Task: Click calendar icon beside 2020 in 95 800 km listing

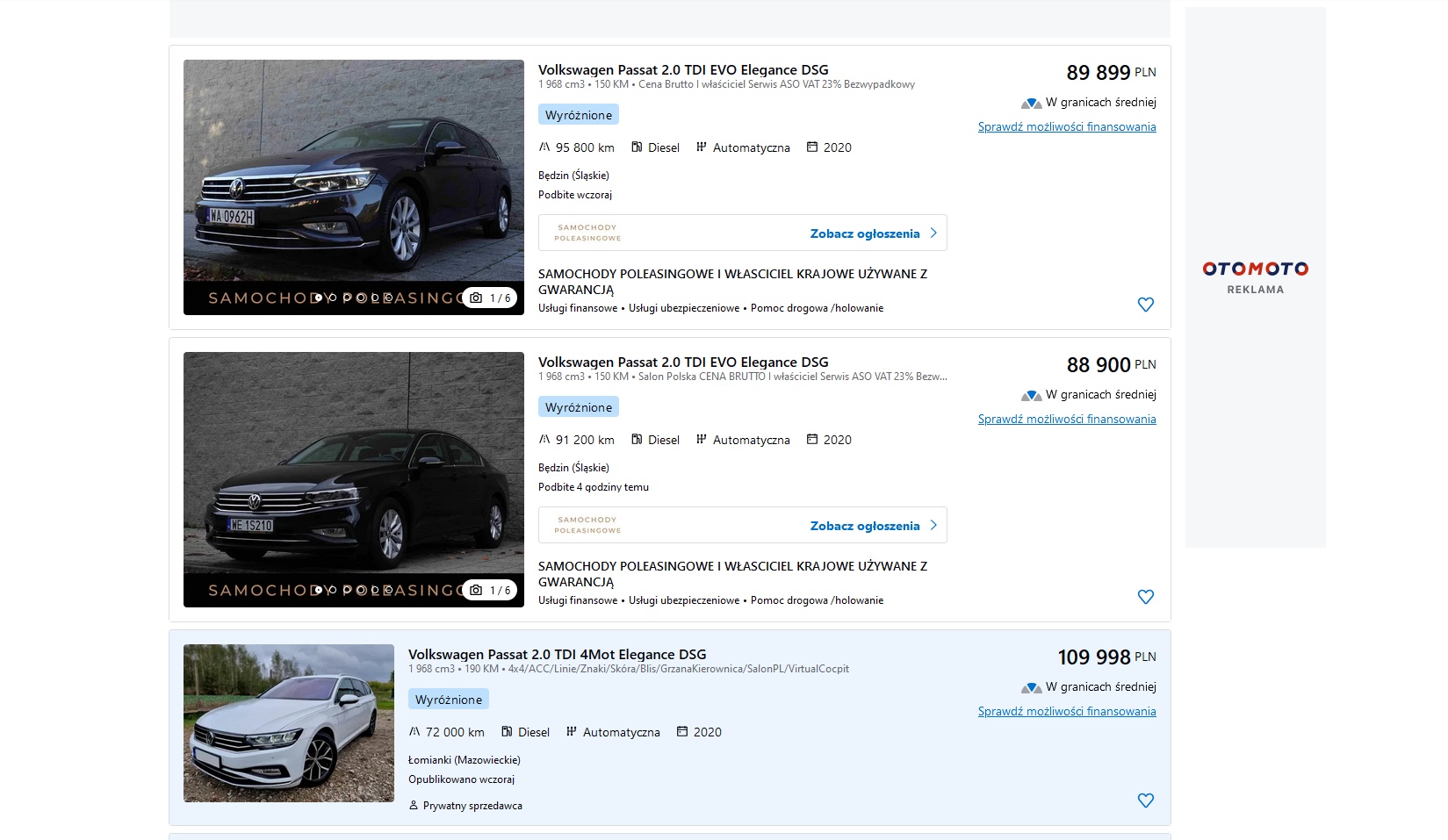Action: coord(812,147)
